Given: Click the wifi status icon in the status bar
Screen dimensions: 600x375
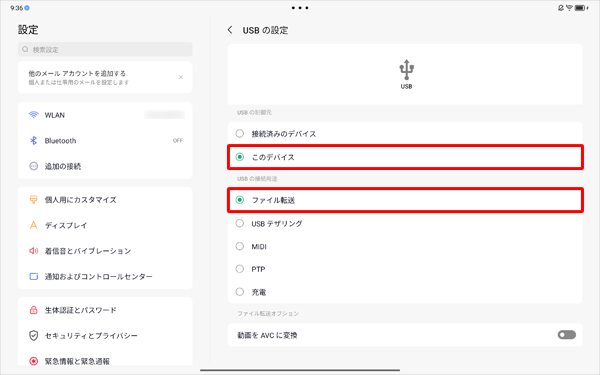Looking at the screenshot, I should click(x=569, y=8).
